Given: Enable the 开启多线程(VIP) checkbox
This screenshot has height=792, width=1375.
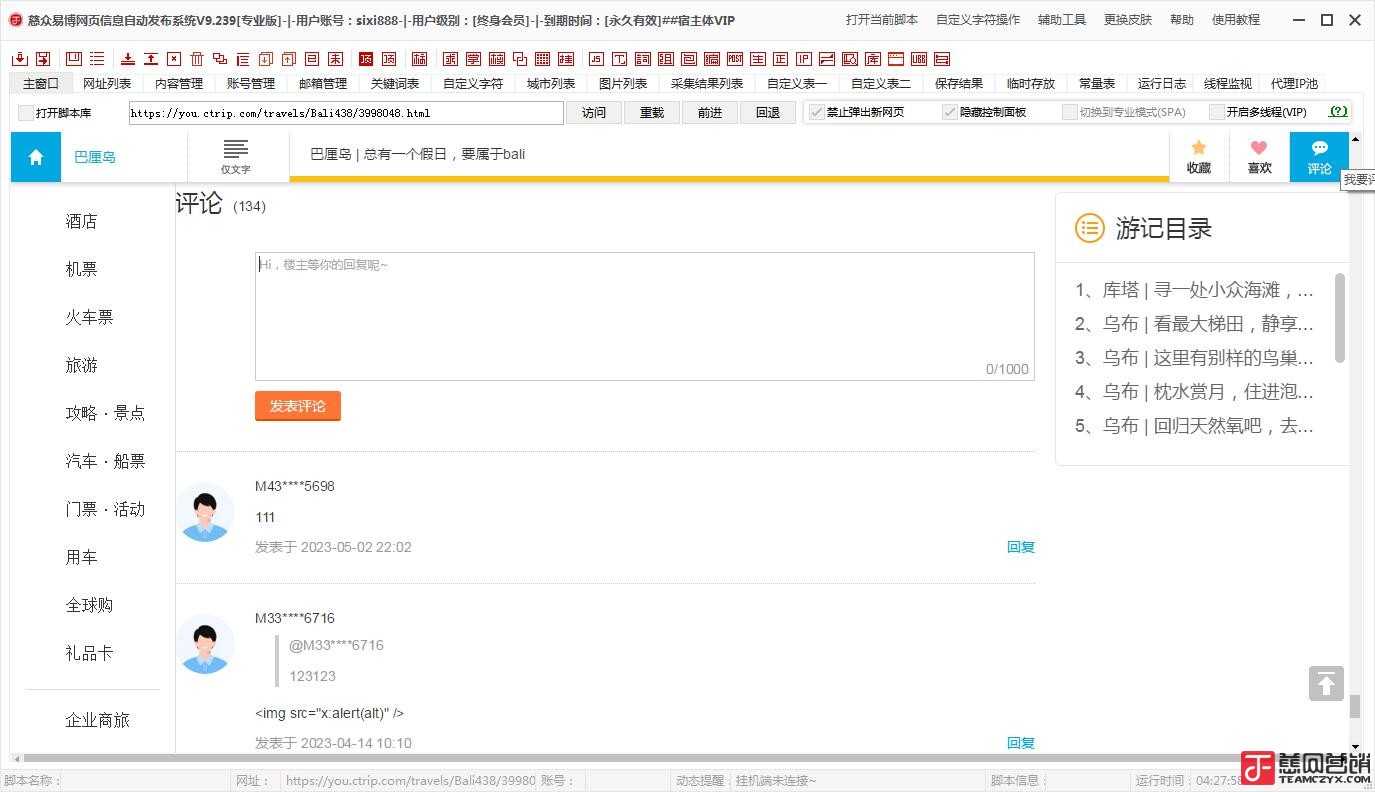Looking at the screenshot, I should (1217, 112).
